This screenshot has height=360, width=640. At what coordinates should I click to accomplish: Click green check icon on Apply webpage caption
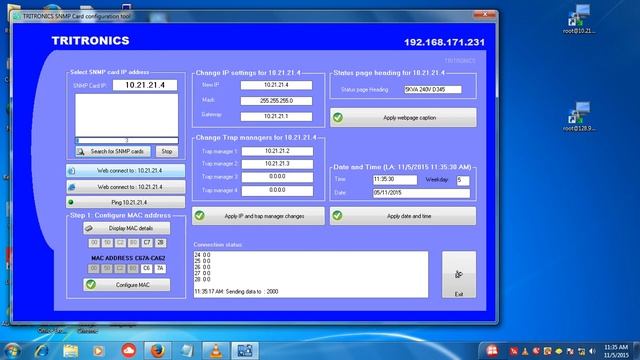click(x=338, y=118)
